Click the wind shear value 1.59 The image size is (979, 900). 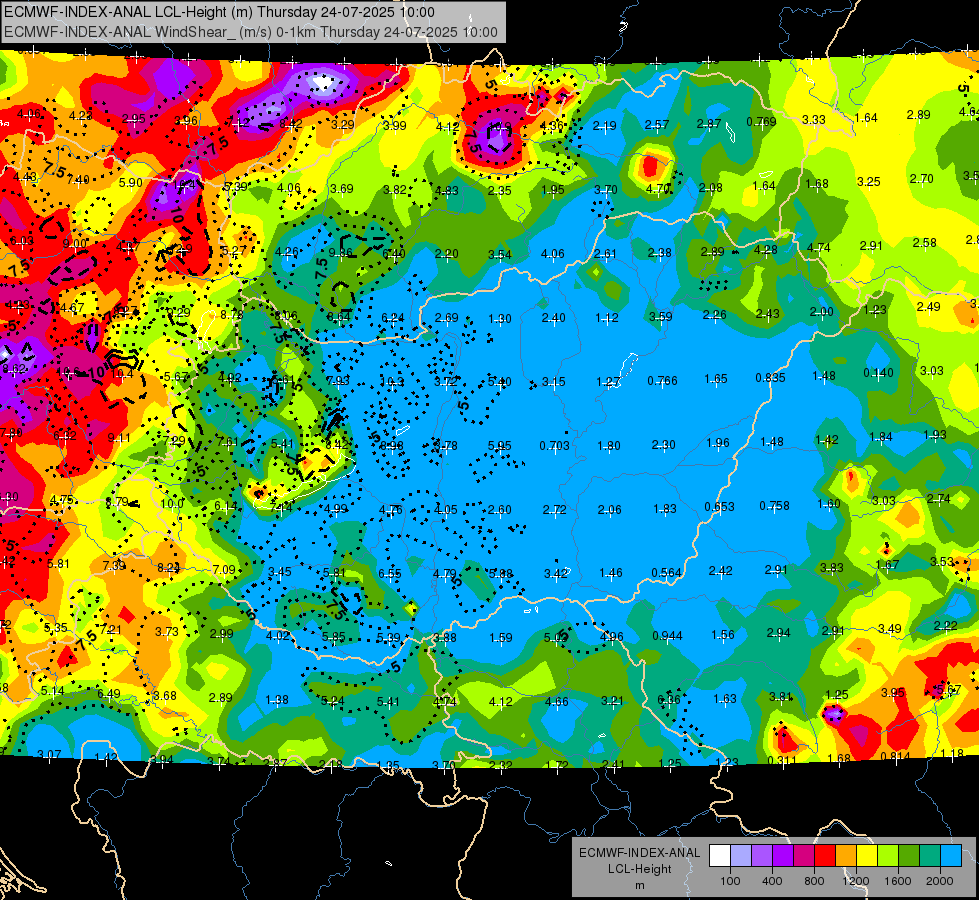(x=500, y=638)
